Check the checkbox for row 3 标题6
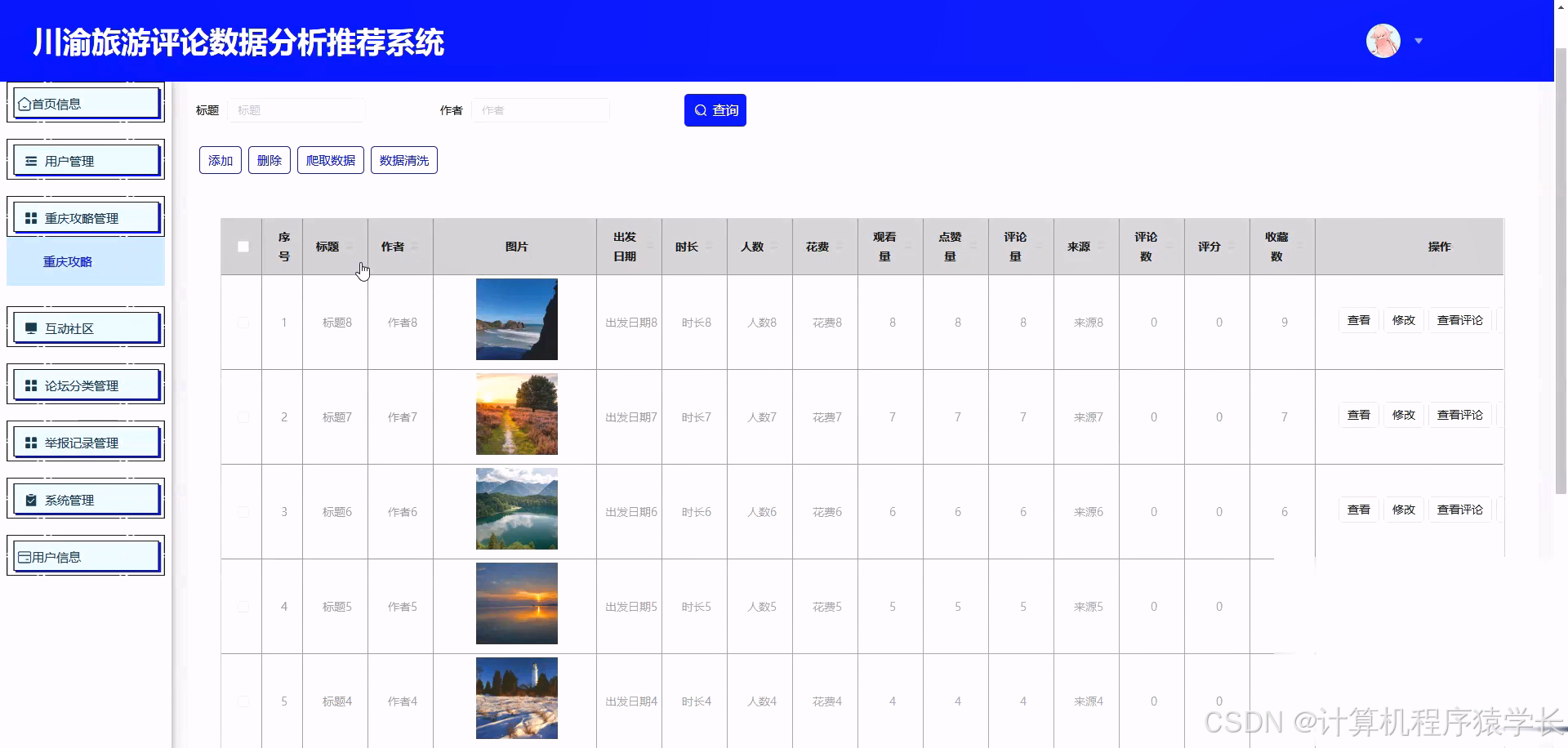The image size is (1568, 748). pyautogui.click(x=242, y=511)
